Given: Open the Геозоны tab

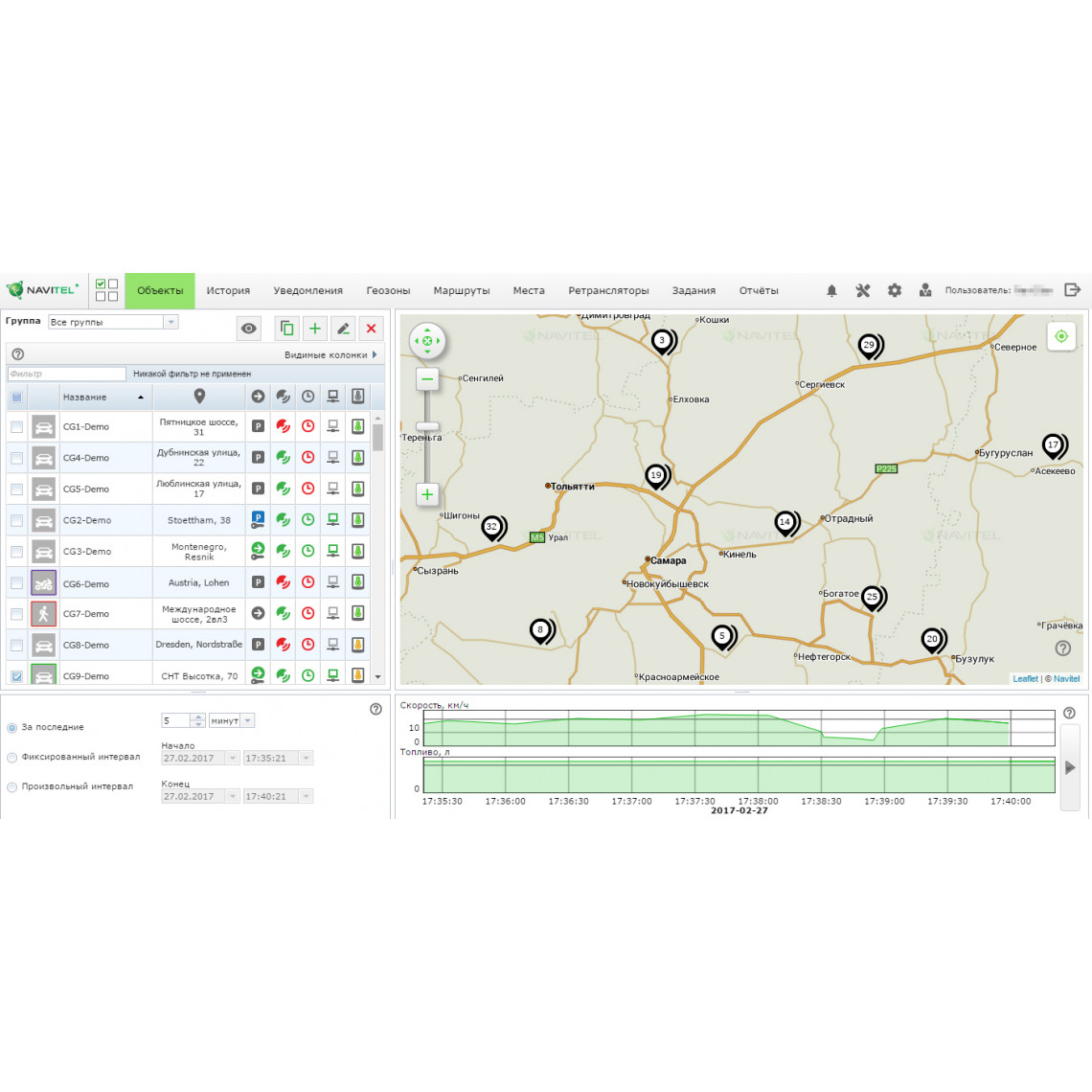Looking at the screenshot, I should [388, 290].
